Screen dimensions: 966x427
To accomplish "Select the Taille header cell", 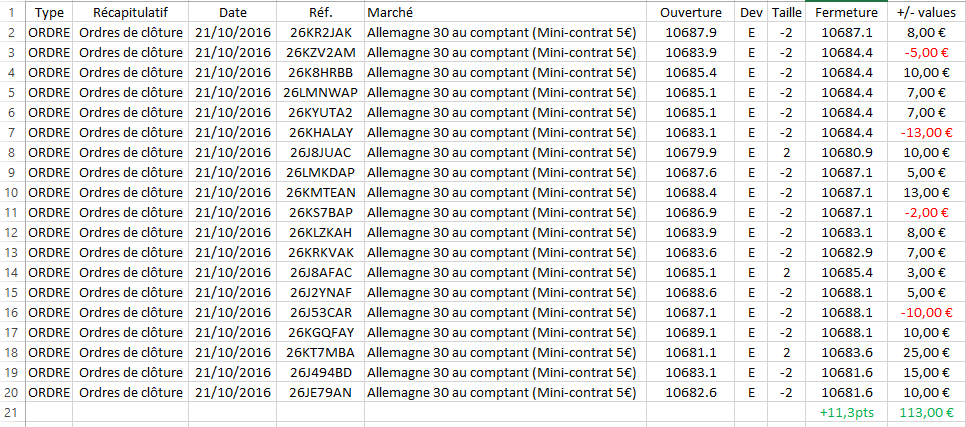I will 786,13.
